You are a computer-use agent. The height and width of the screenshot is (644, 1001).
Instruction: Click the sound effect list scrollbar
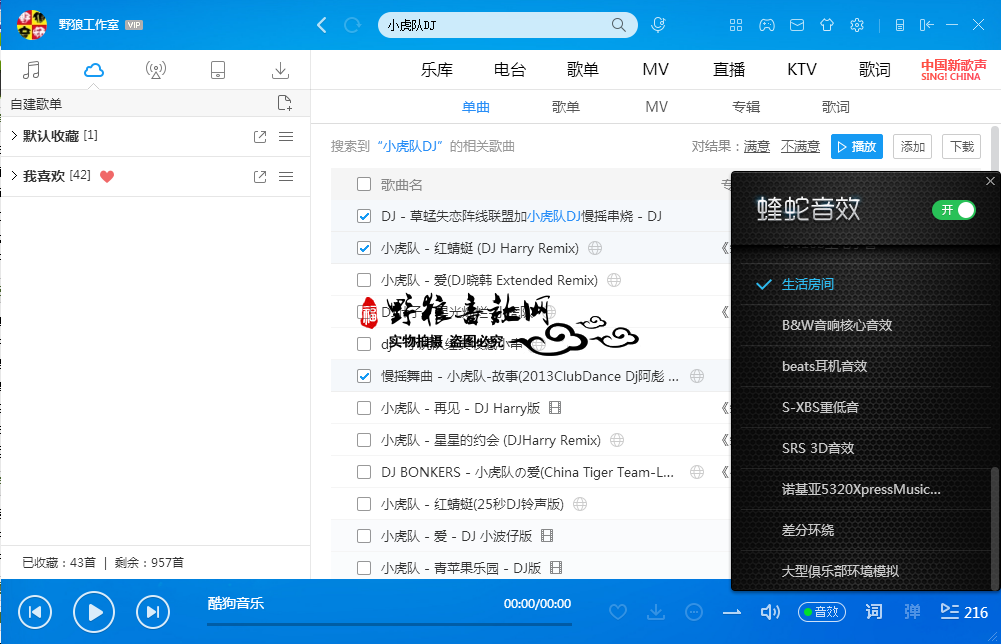pyautogui.click(x=993, y=527)
